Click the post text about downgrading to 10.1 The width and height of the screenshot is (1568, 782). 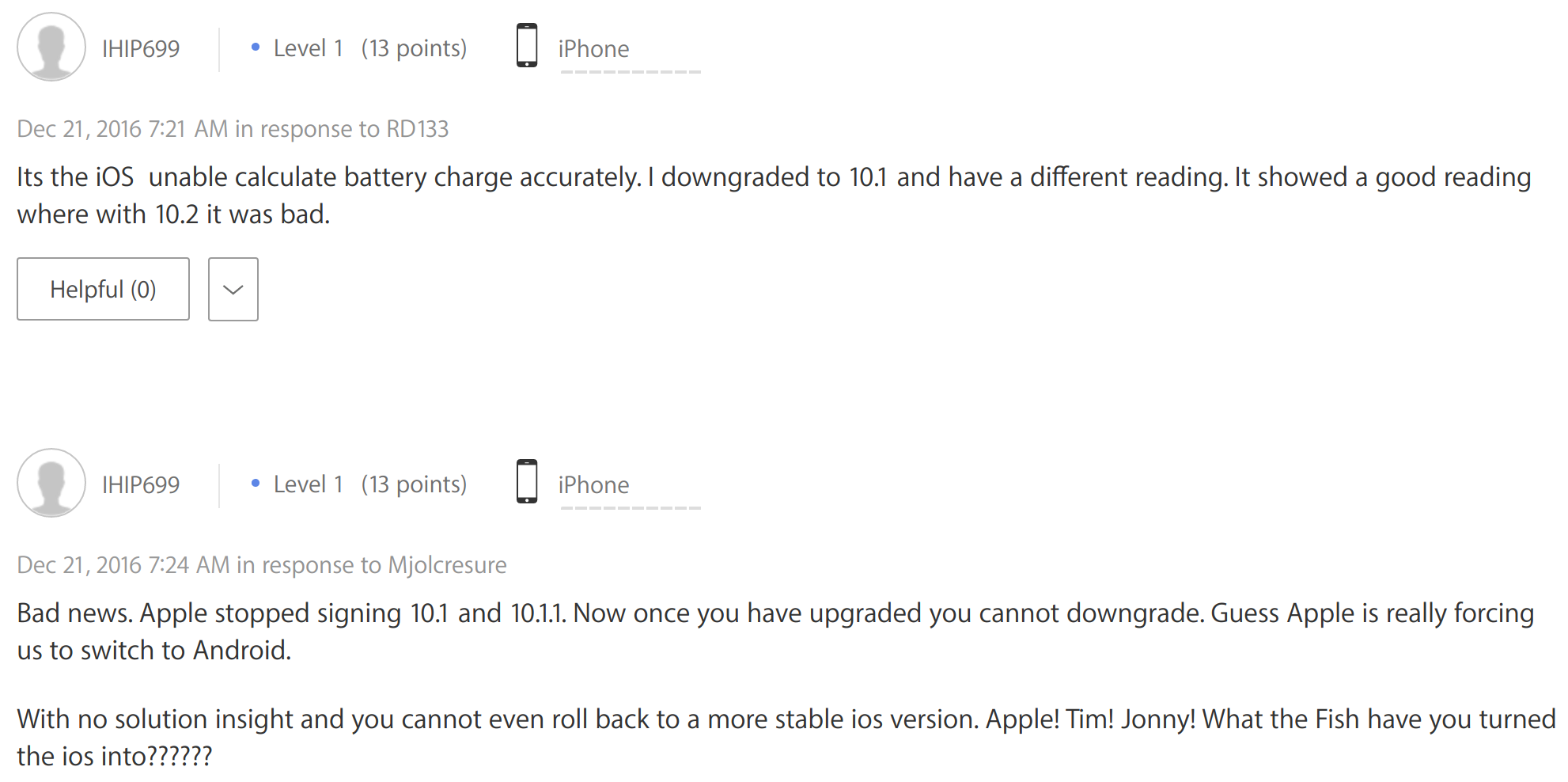(774, 195)
